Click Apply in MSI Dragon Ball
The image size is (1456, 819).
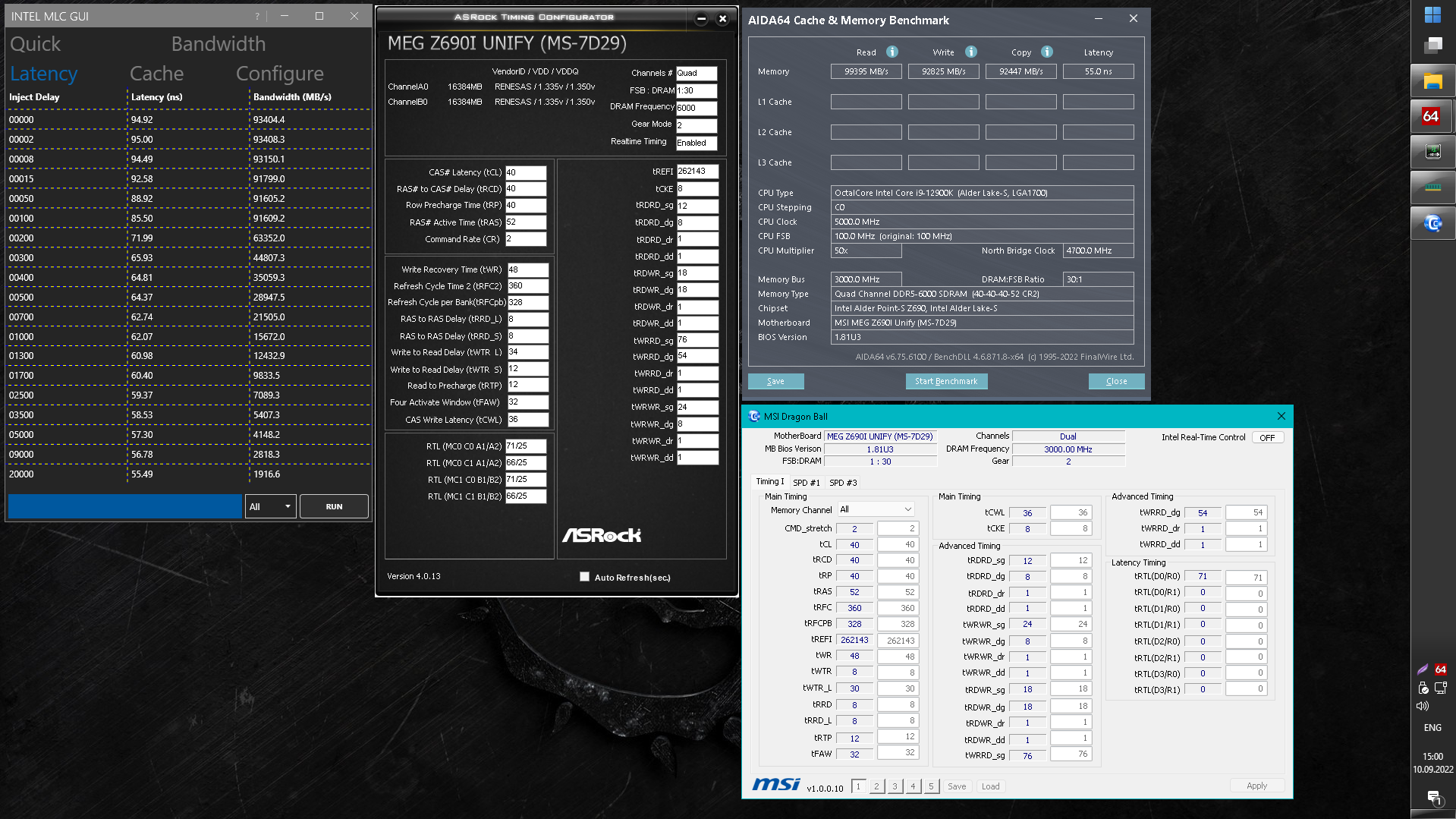[x=1256, y=786]
